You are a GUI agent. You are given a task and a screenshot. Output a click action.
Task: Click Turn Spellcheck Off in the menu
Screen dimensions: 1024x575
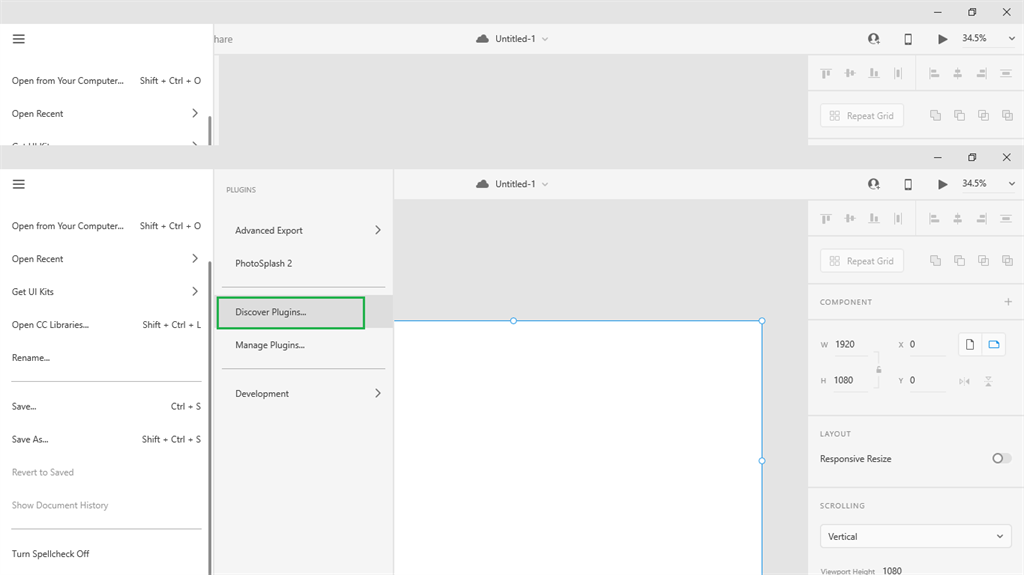tap(51, 554)
